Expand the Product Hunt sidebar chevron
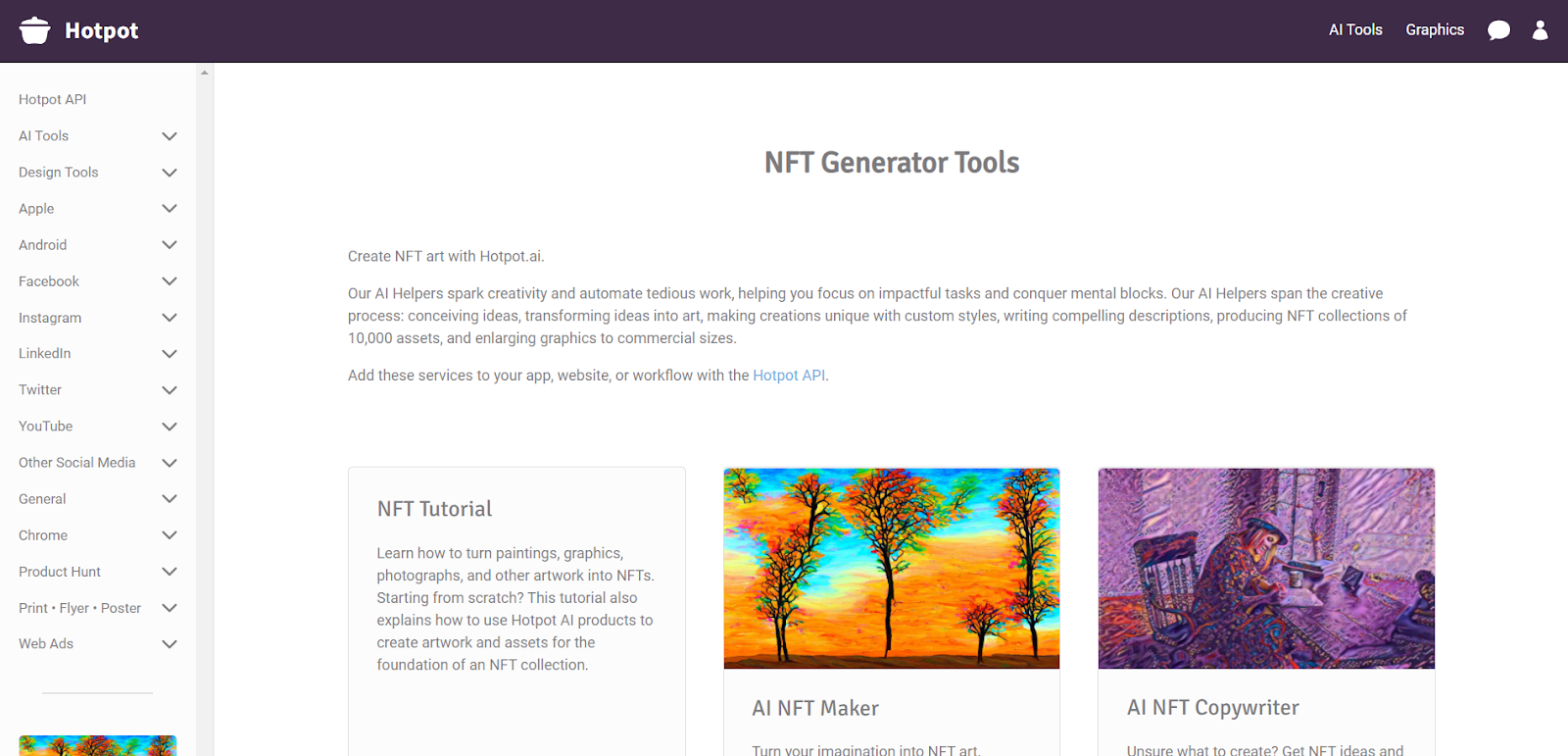 pos(170,572)
